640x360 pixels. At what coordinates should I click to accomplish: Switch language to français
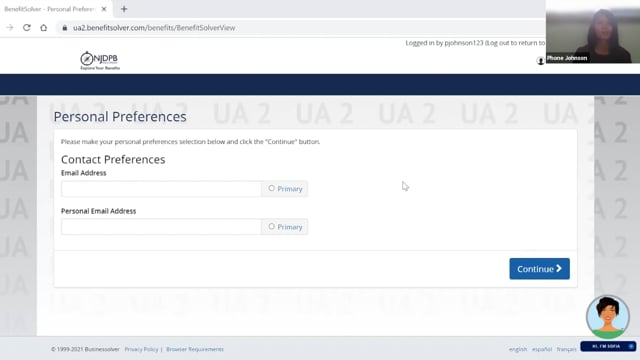567,349
